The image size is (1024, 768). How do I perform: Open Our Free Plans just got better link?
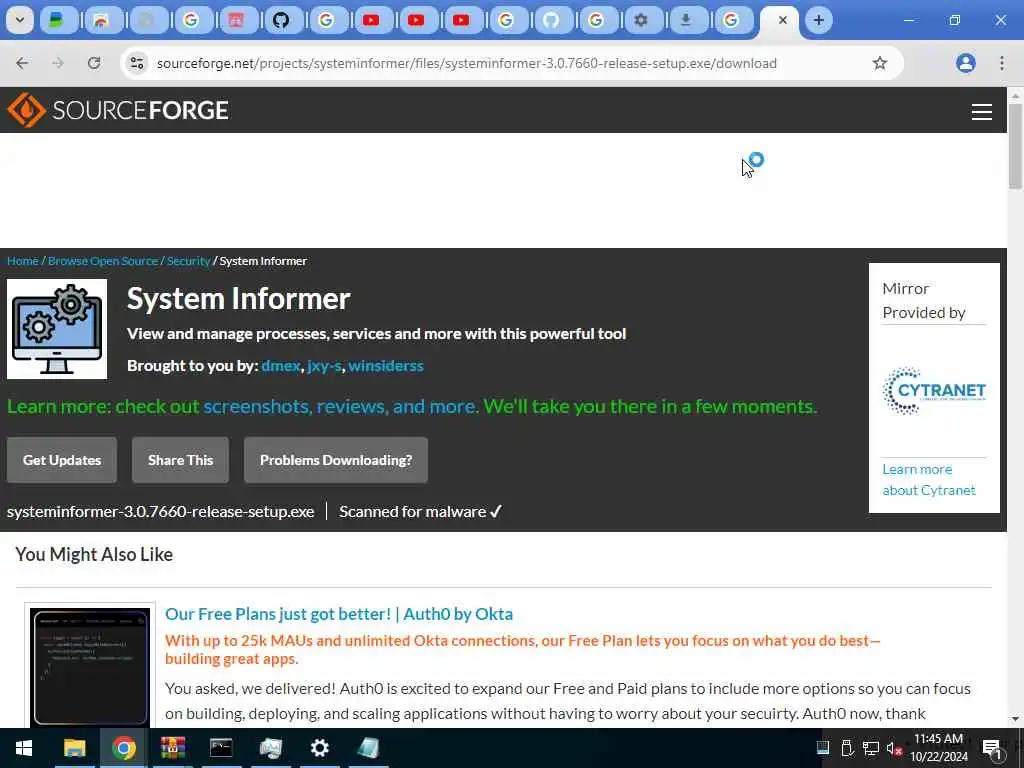[x=339, y=614]
